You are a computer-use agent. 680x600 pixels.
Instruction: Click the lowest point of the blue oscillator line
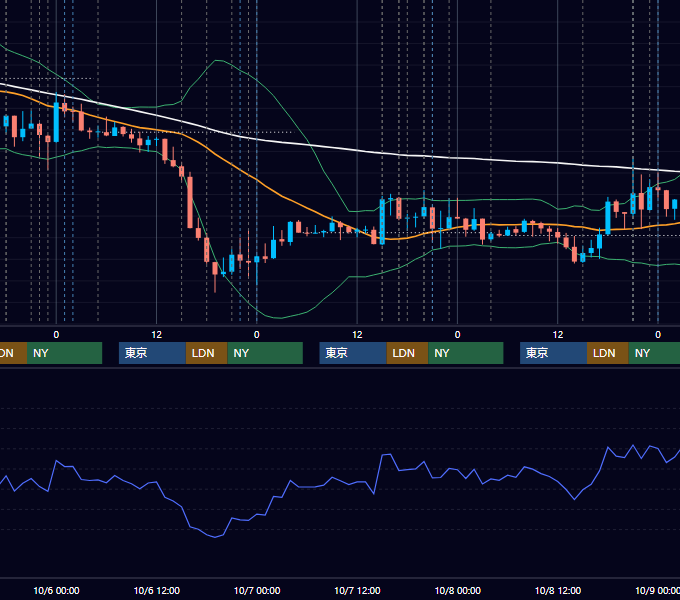pos(215,537)
